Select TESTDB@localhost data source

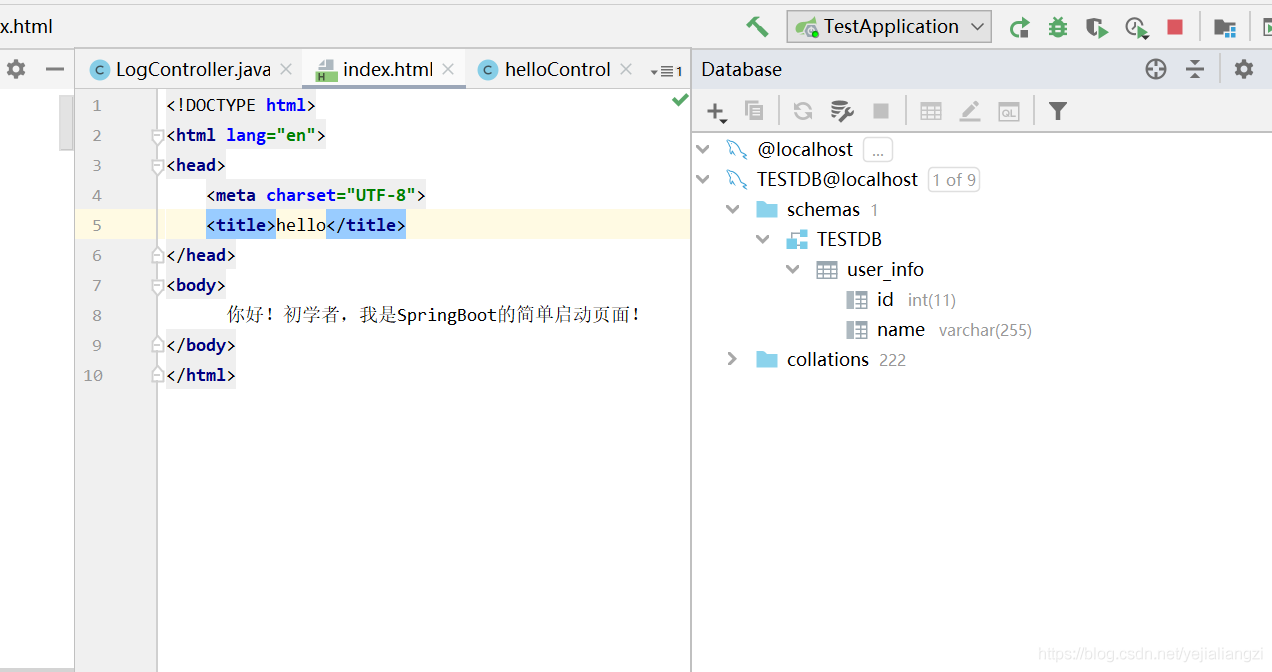(x=837, y=180)
